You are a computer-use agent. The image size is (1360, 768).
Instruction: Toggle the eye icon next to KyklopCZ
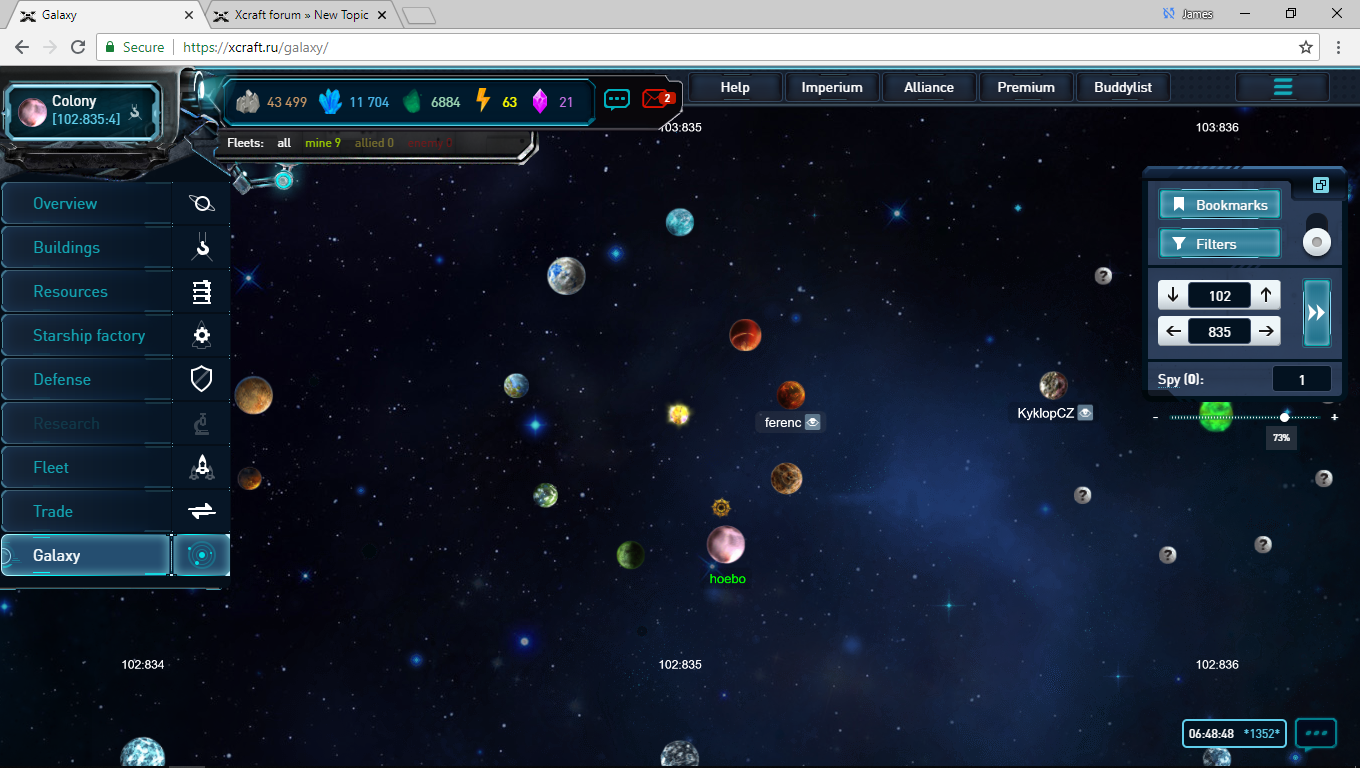click(x=1085, y=413)
